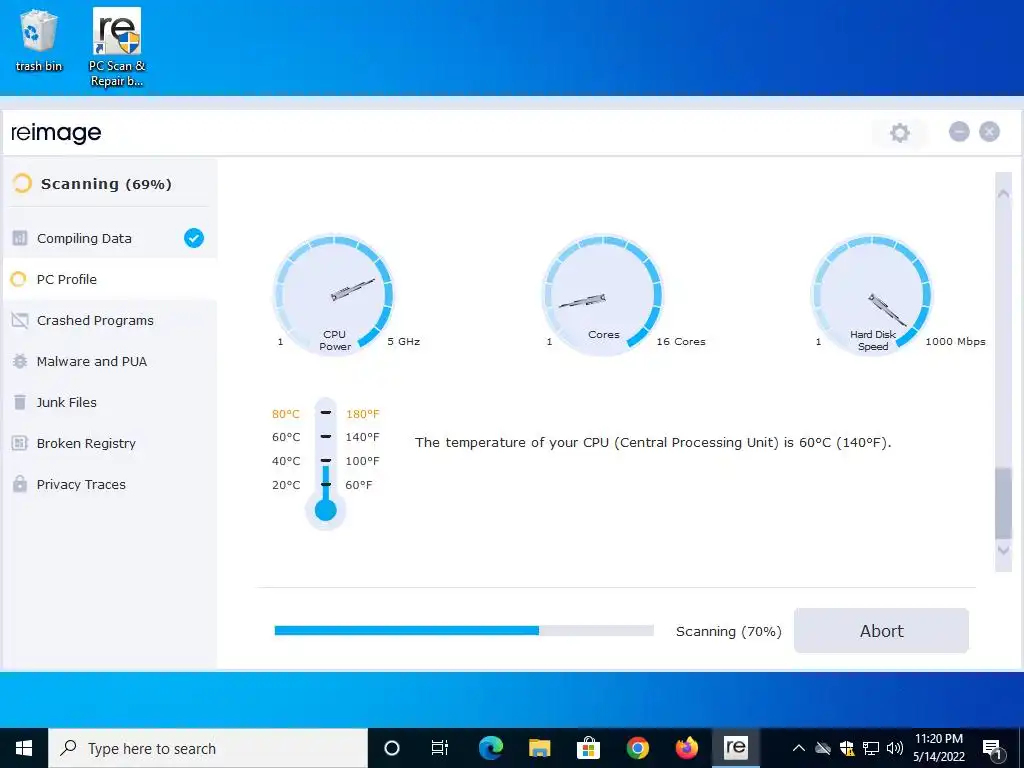Click the 'Scanning (69%)' header text

(x=106, y=184)
